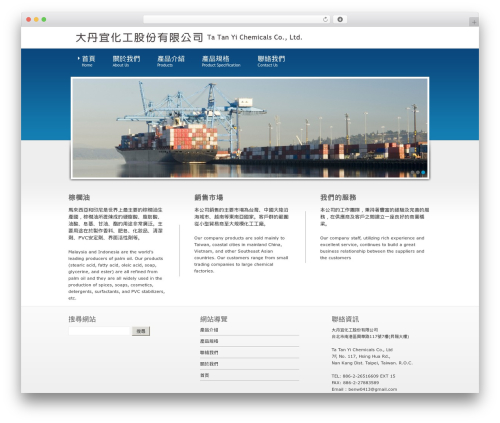Click the Ta Tan Yi Chemicals Co., Ltd. tagline

tap(255, 37)
